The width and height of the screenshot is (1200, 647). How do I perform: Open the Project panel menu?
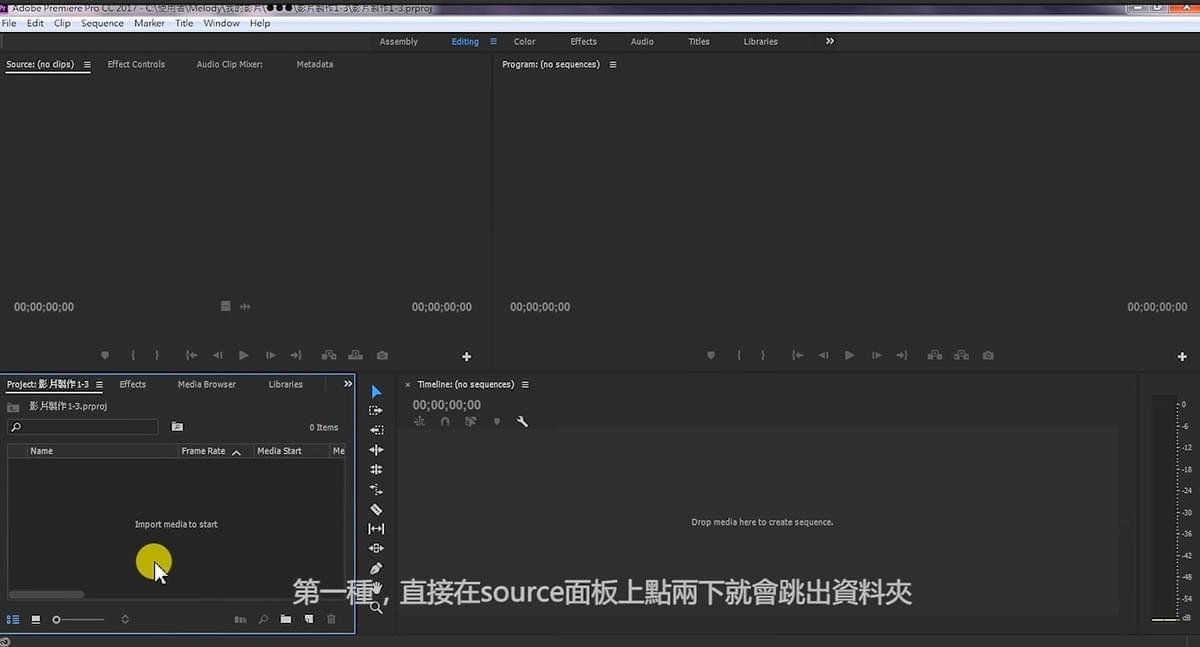point(99,385)
